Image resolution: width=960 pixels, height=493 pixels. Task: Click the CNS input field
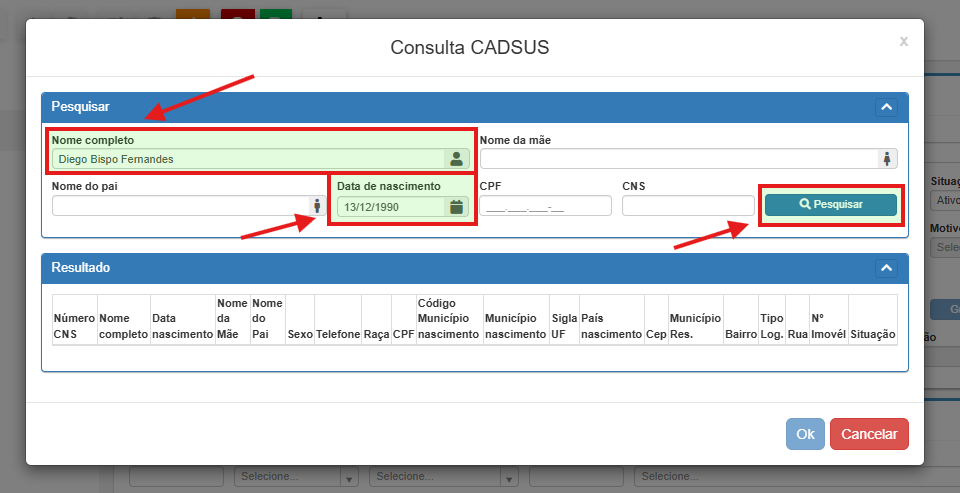click(x=687, y=206)
